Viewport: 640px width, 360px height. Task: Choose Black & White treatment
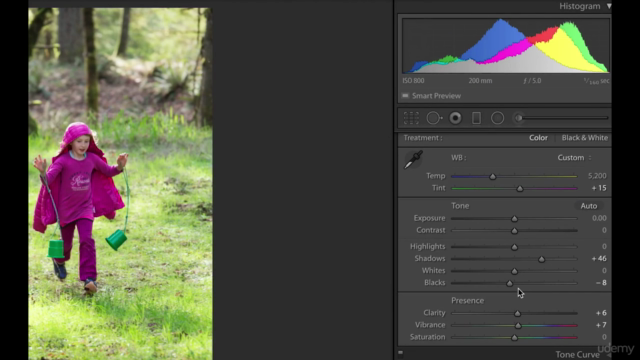click(584, 138)
